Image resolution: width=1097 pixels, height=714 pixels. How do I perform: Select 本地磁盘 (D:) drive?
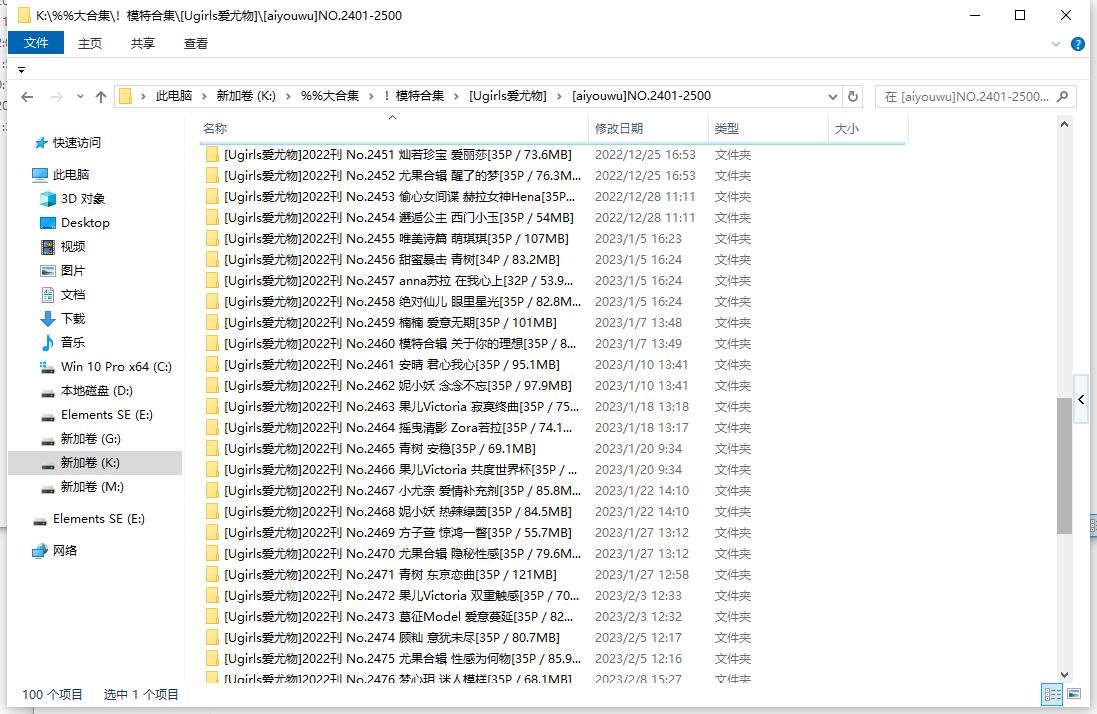[x=96, y=390]
